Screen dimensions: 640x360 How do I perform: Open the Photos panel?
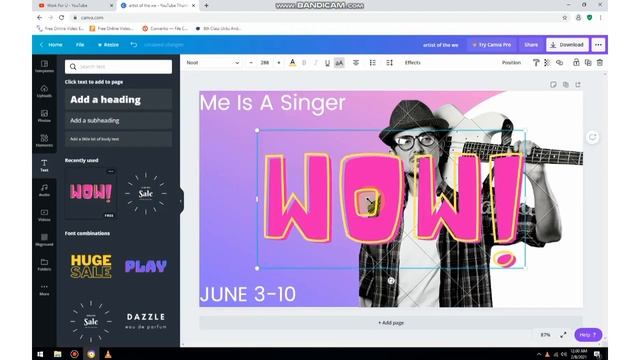44,116
